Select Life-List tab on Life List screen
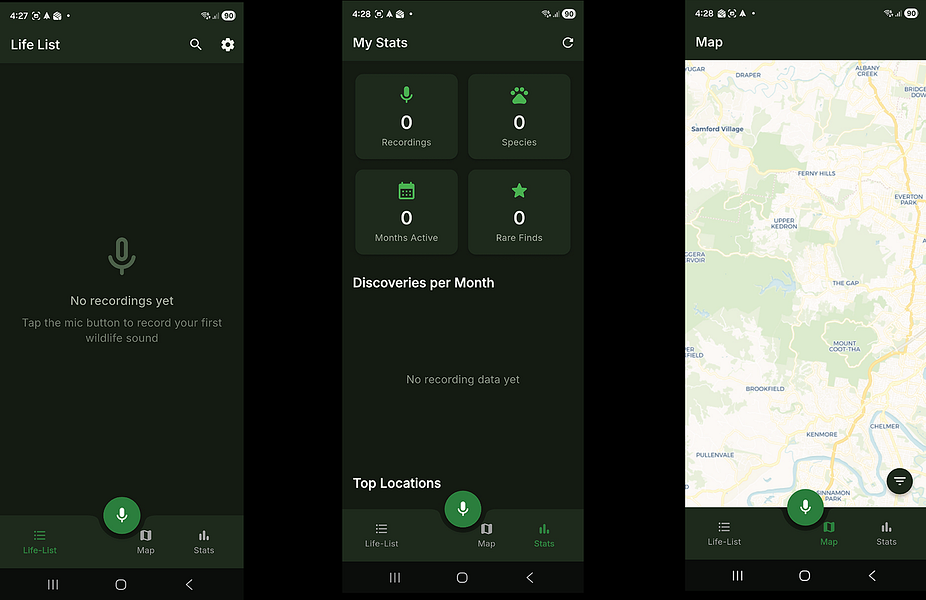 pyautogui.click(x=40, y=542)
